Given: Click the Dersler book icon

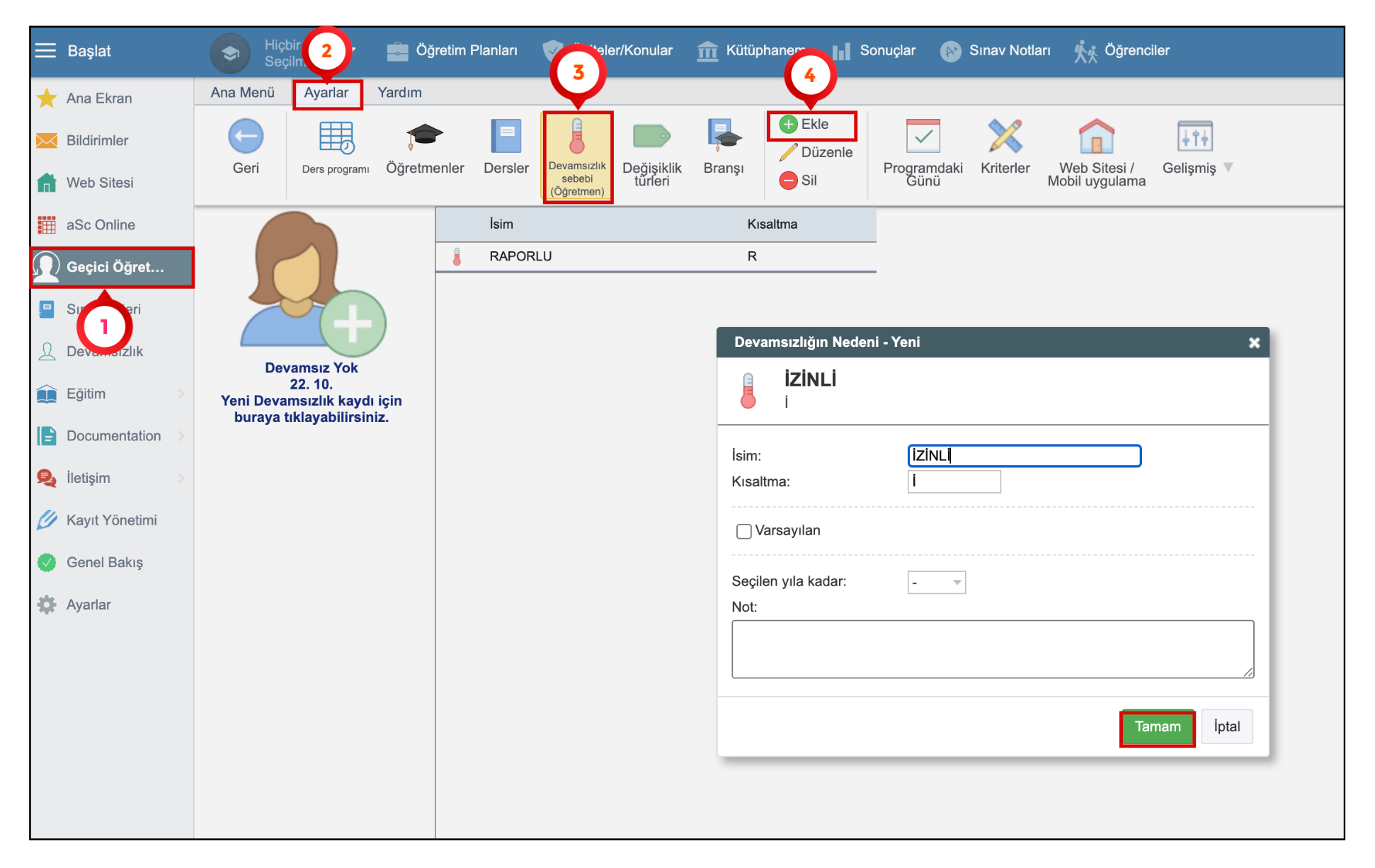Looking at the screenshot, I should pos(506,136).
